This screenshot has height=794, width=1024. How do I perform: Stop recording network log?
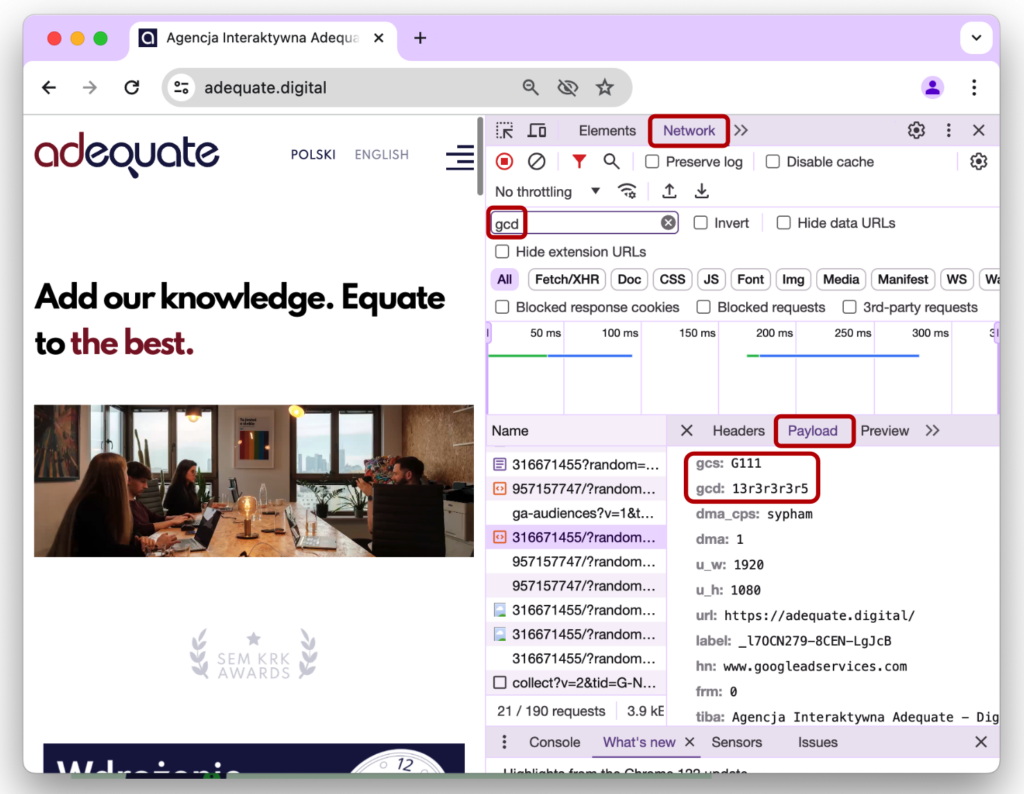pyautogui.click(x=505, y=162)
